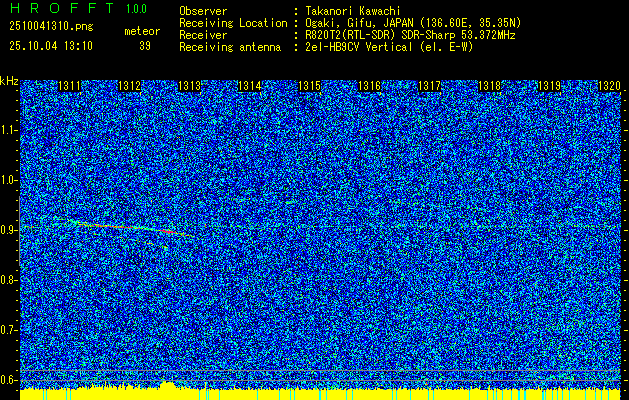Screen dimensions: 629x400
Task: Click the HROFFT title text
Action: tap(62, 8)
